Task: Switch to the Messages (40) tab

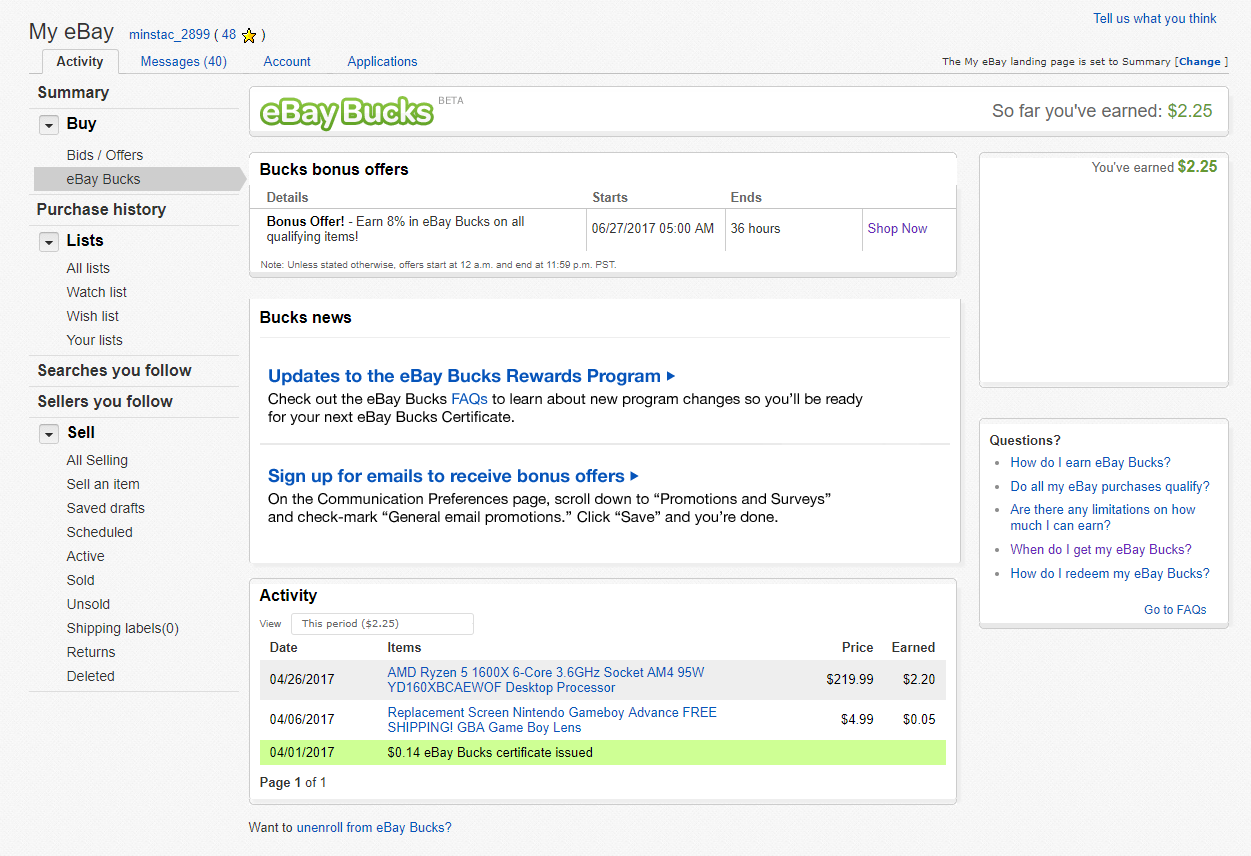Action: (184, 61)
